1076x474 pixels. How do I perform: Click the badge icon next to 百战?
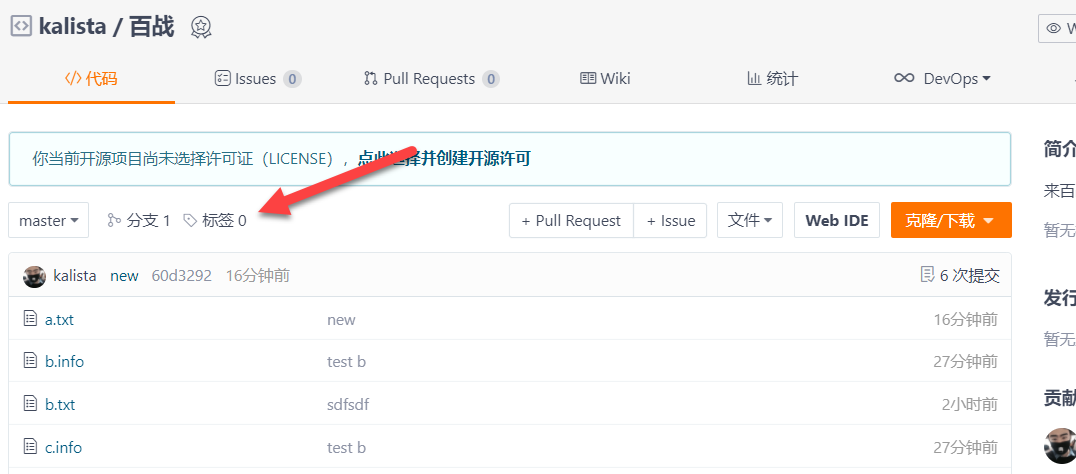tap(201, 27)
